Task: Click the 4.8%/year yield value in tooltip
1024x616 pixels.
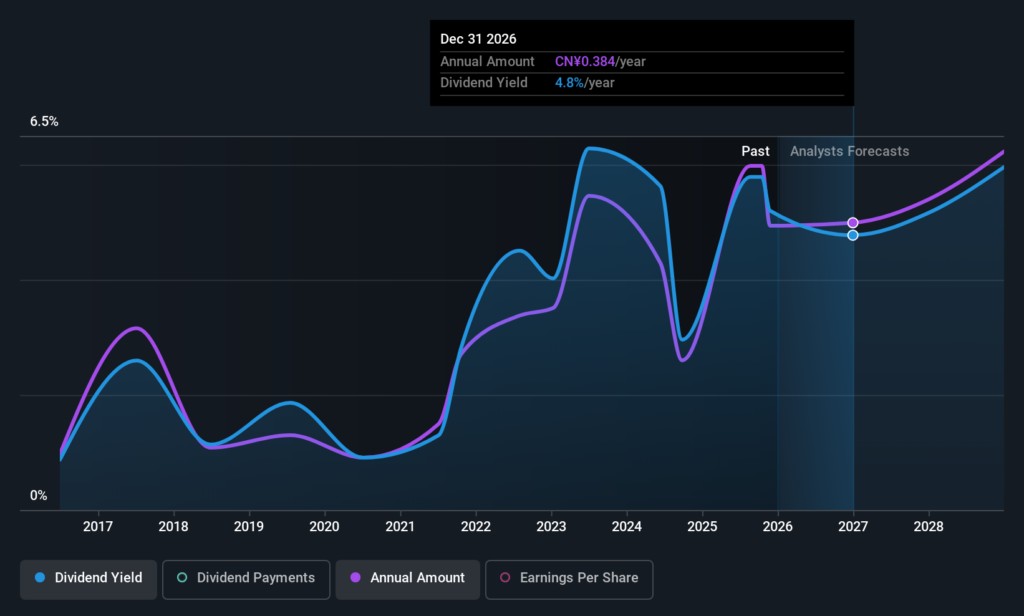Action: point(585,83)
